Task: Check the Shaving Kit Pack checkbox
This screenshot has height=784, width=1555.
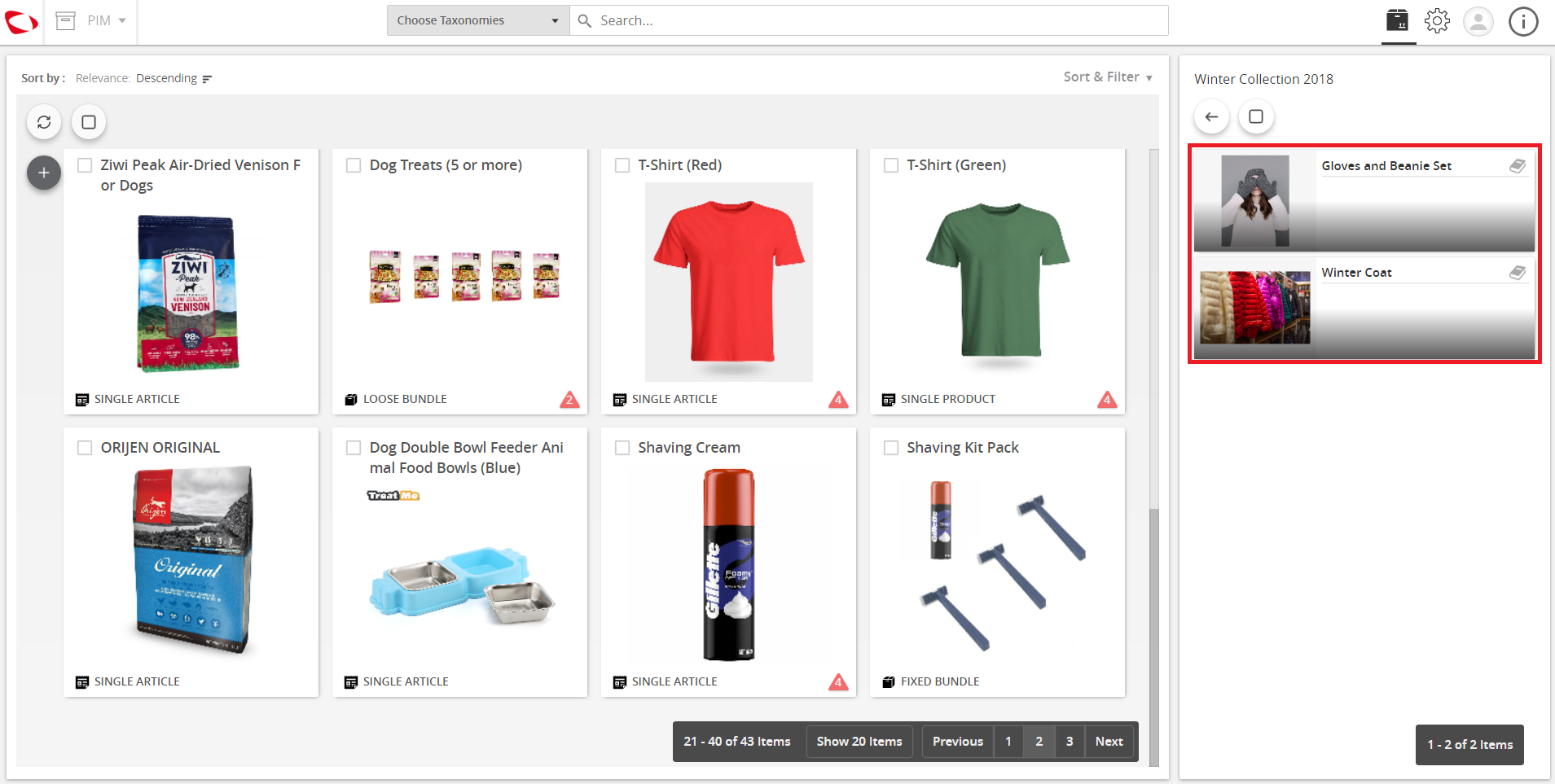Action: (x=891, y=448)
